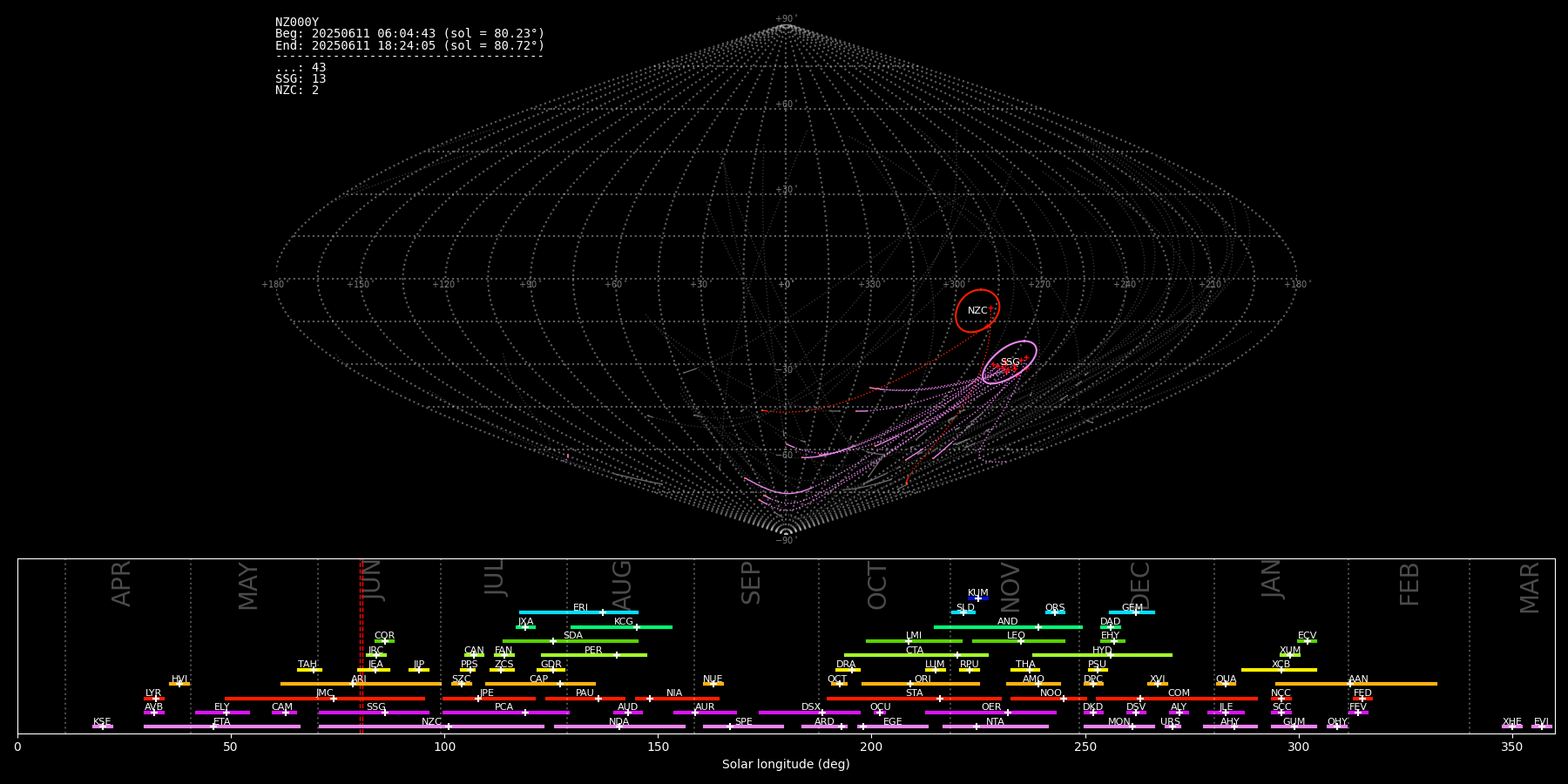Viewport: 1568px width, 784px height.
Task: Click the ETA shower label in timeline
Action: (222, 722)
